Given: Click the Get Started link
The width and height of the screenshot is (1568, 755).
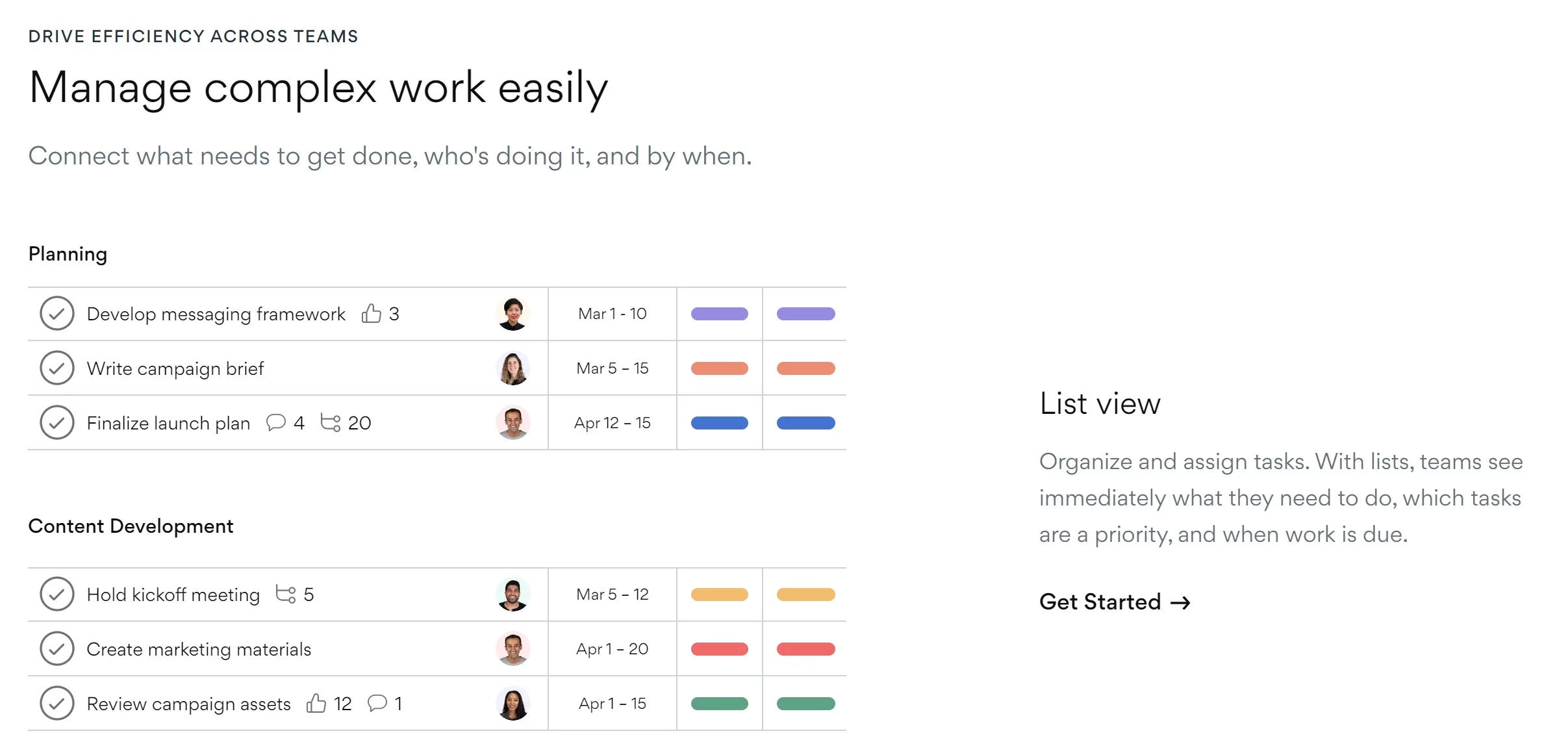Looking at the screenshot, I should (1099, 602).
